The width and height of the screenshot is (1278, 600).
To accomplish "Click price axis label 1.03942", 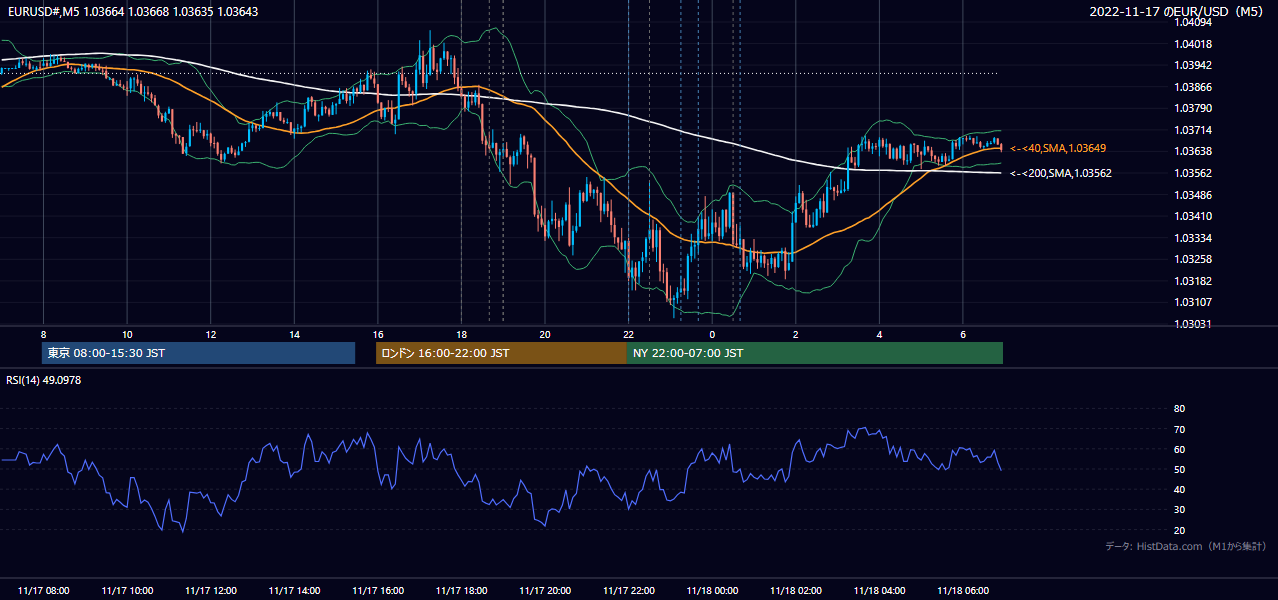I will (x=1192, y=65).
